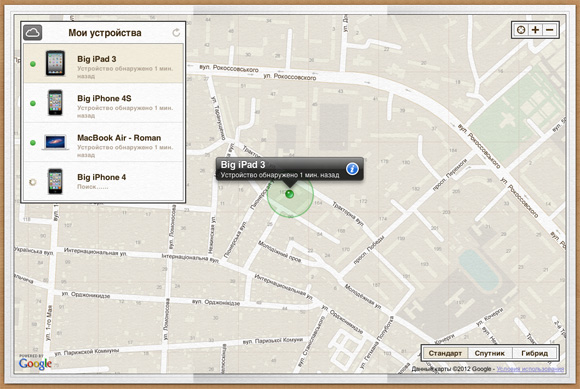Click Big iPhone 4S green status dot
This screenshot has height=389, width=580.
(x=33, y=104)
